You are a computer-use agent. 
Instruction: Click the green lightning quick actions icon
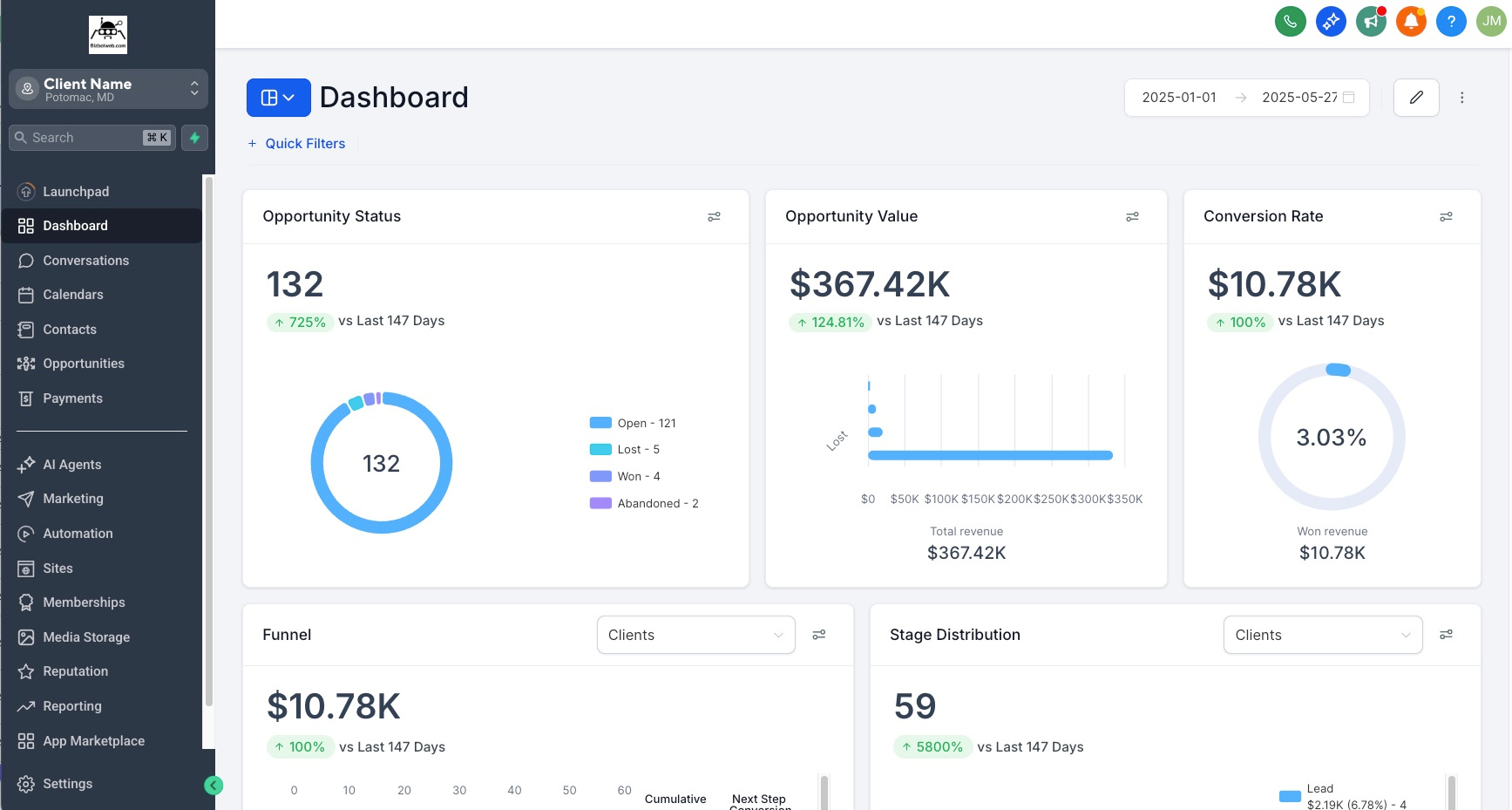click(194, 138)
